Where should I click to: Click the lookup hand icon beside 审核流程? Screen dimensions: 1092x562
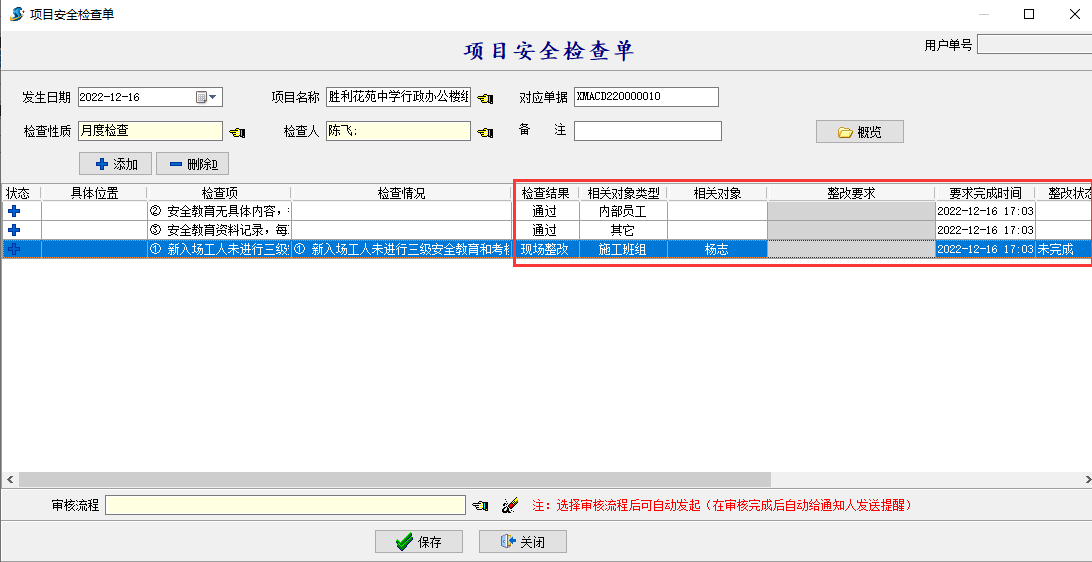(x=481, y=506)
